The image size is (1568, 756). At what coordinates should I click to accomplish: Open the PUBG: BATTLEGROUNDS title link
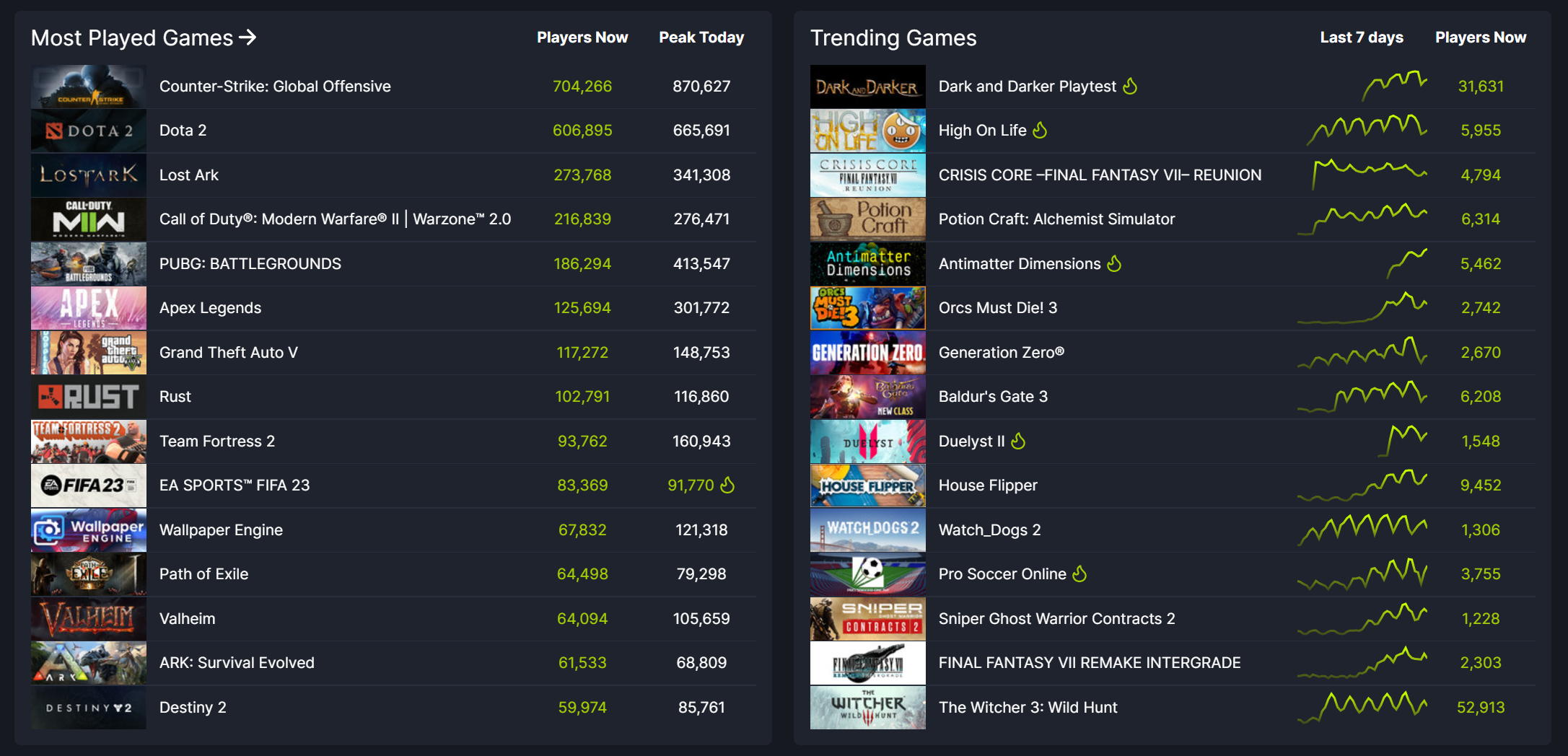(x=250, y=264)
